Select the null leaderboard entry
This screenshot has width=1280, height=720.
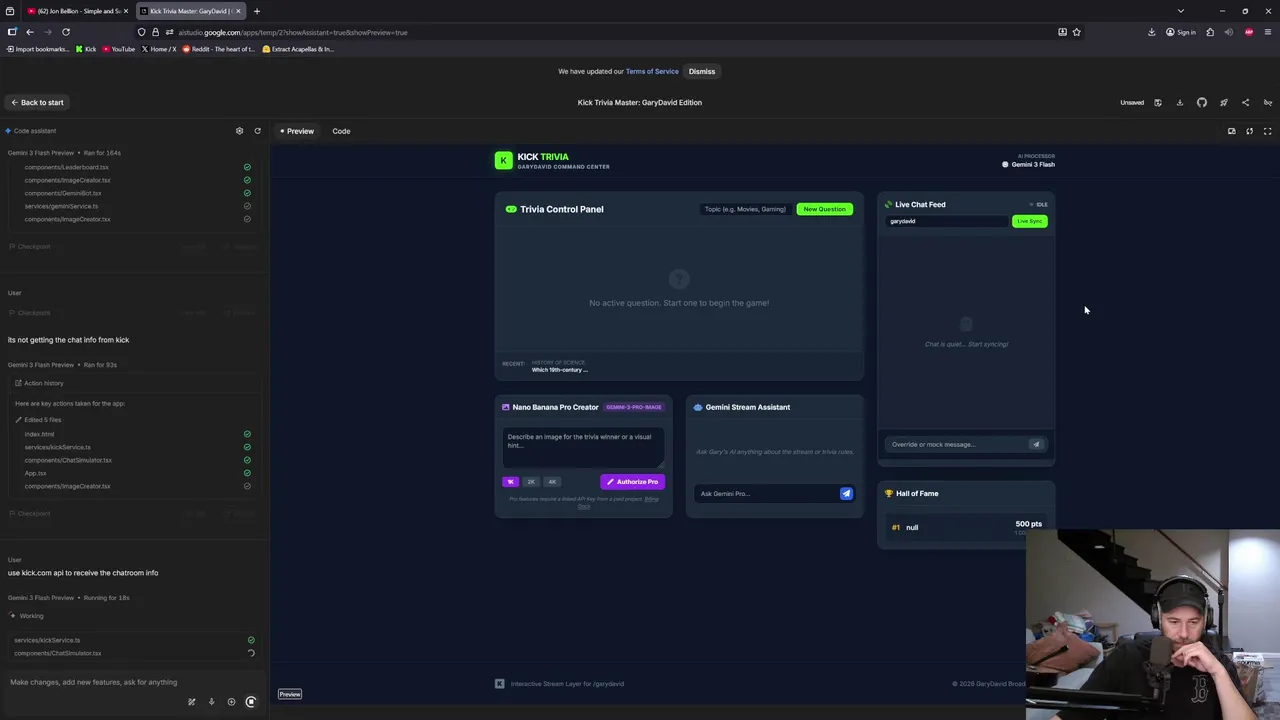tap(966, 527)
